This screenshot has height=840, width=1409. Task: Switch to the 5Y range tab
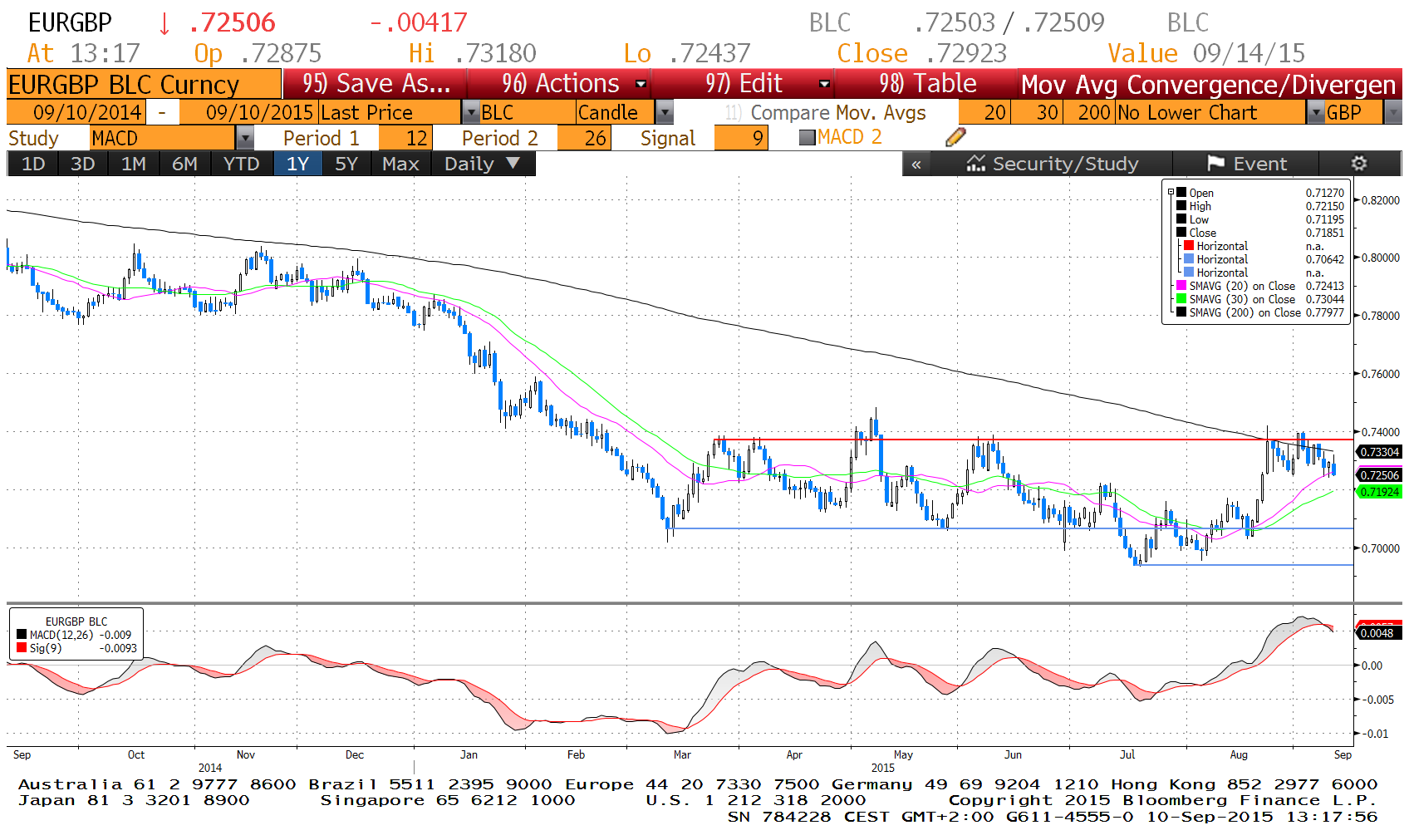[x=346, y=164]
